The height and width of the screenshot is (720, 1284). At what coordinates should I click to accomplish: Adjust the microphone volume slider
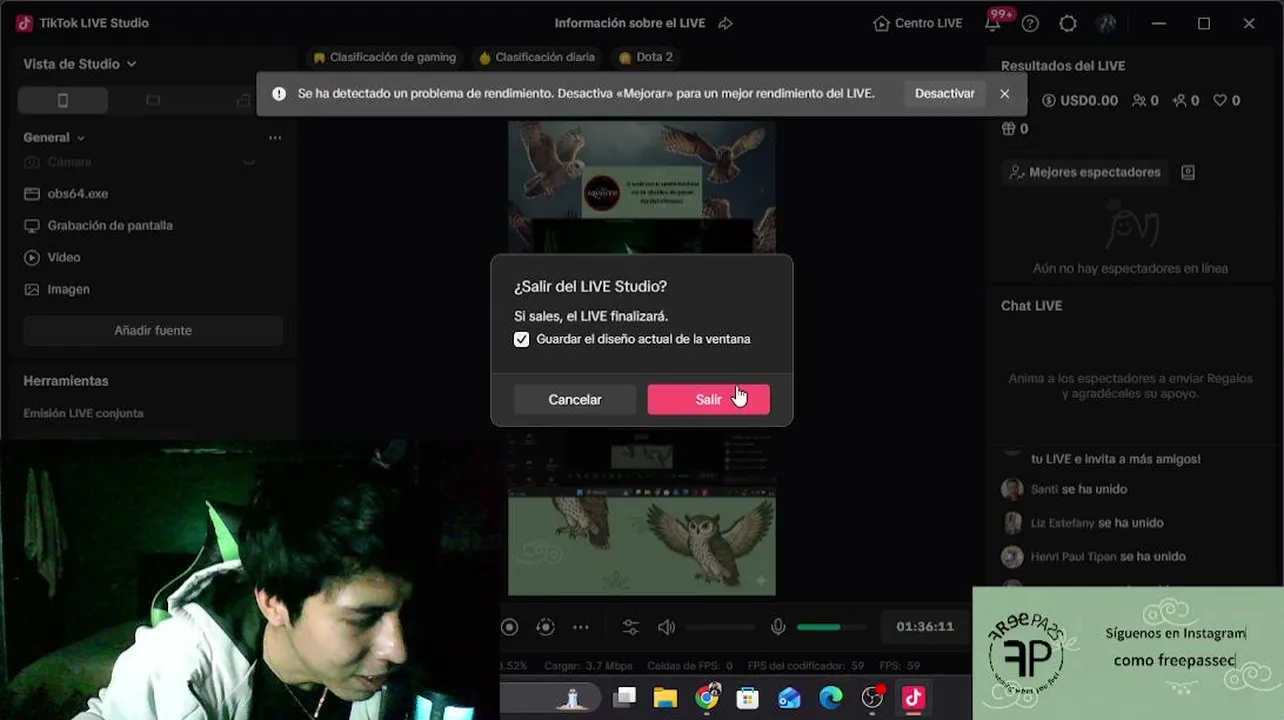pos(831,627)
